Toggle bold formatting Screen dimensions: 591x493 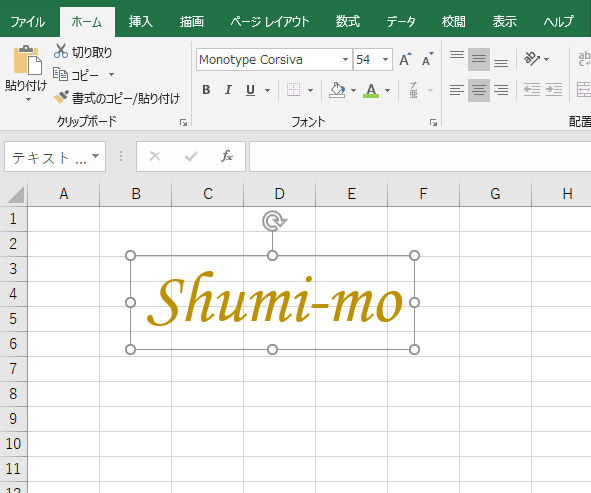pos(206,90)
